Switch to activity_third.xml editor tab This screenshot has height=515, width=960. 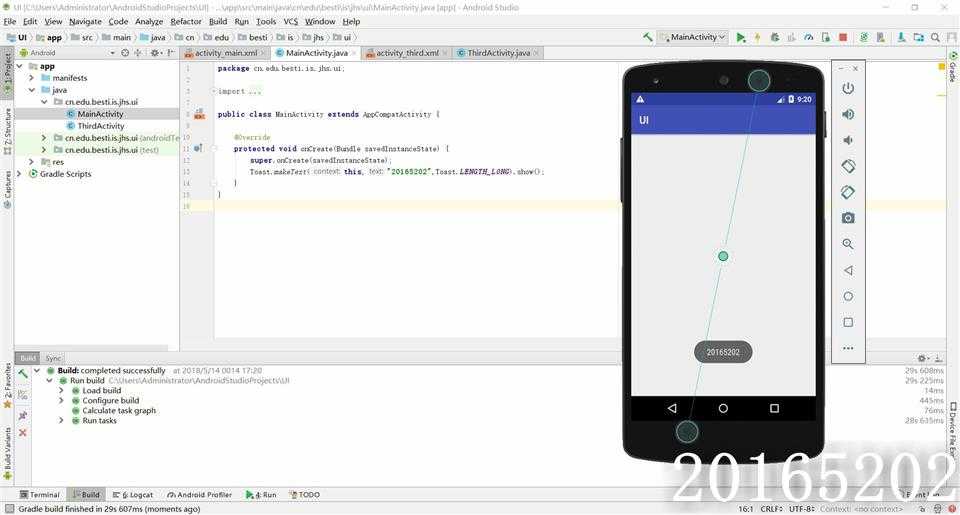coord(407,53)
